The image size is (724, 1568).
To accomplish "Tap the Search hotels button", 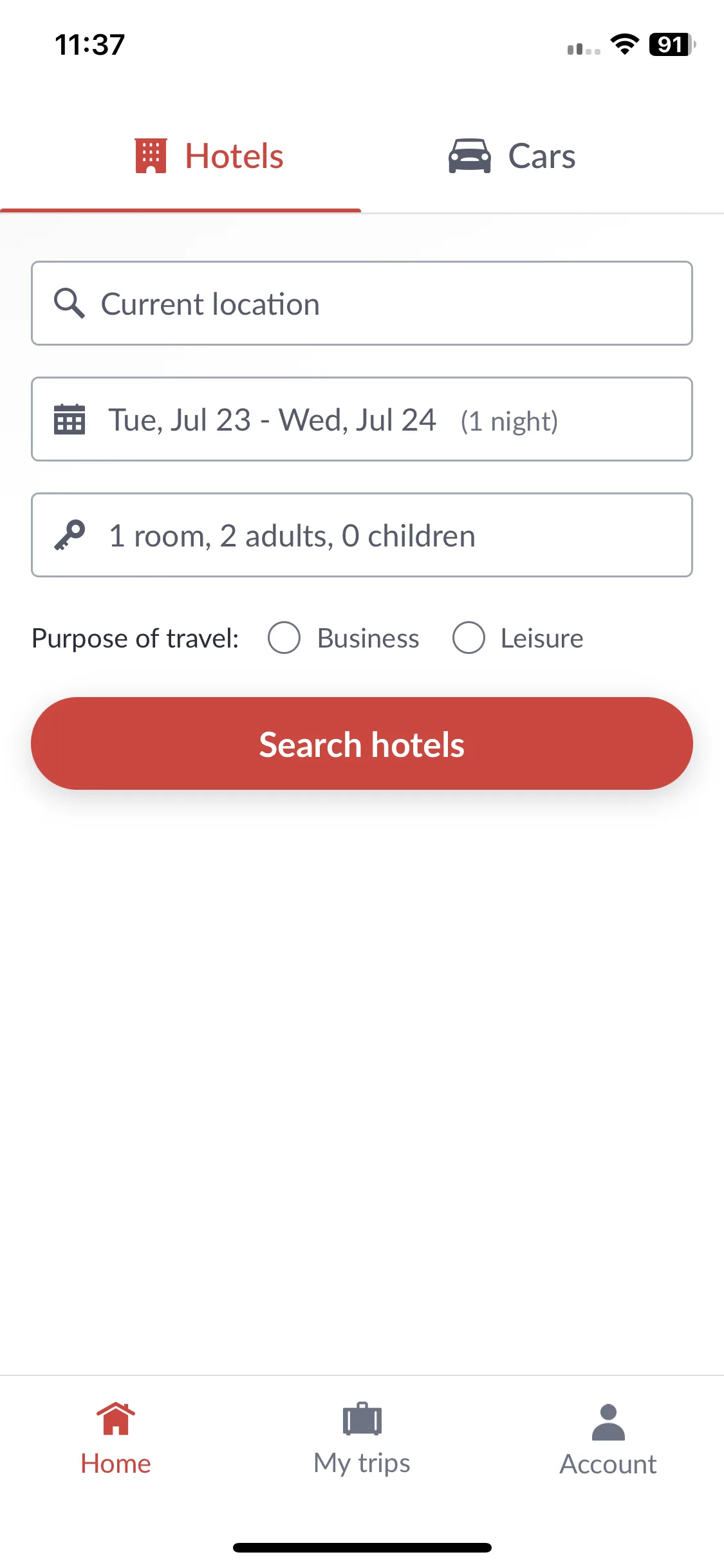I will (362, 743).
